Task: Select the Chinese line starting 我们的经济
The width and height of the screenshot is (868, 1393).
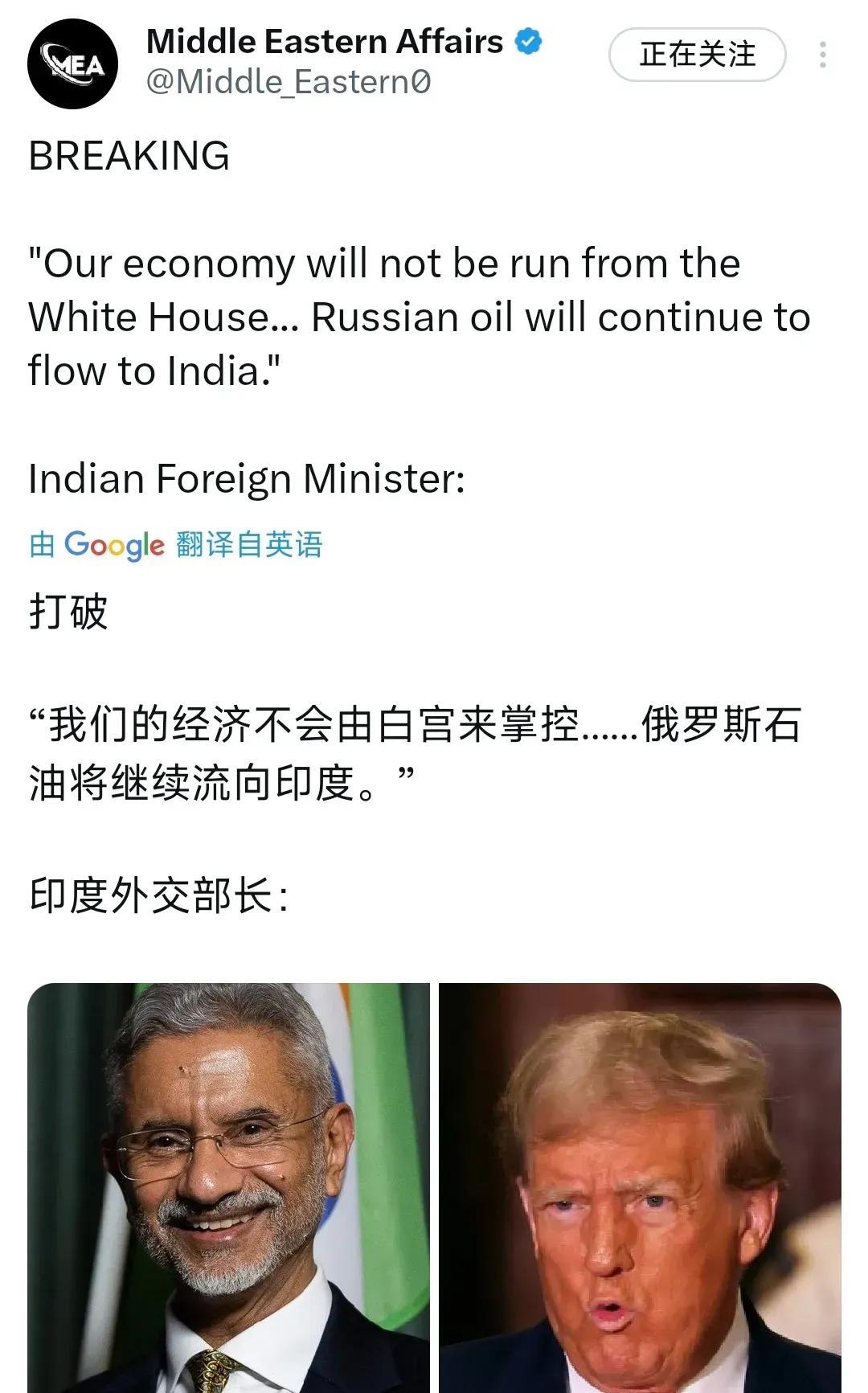Action: [x=416, y=725]
